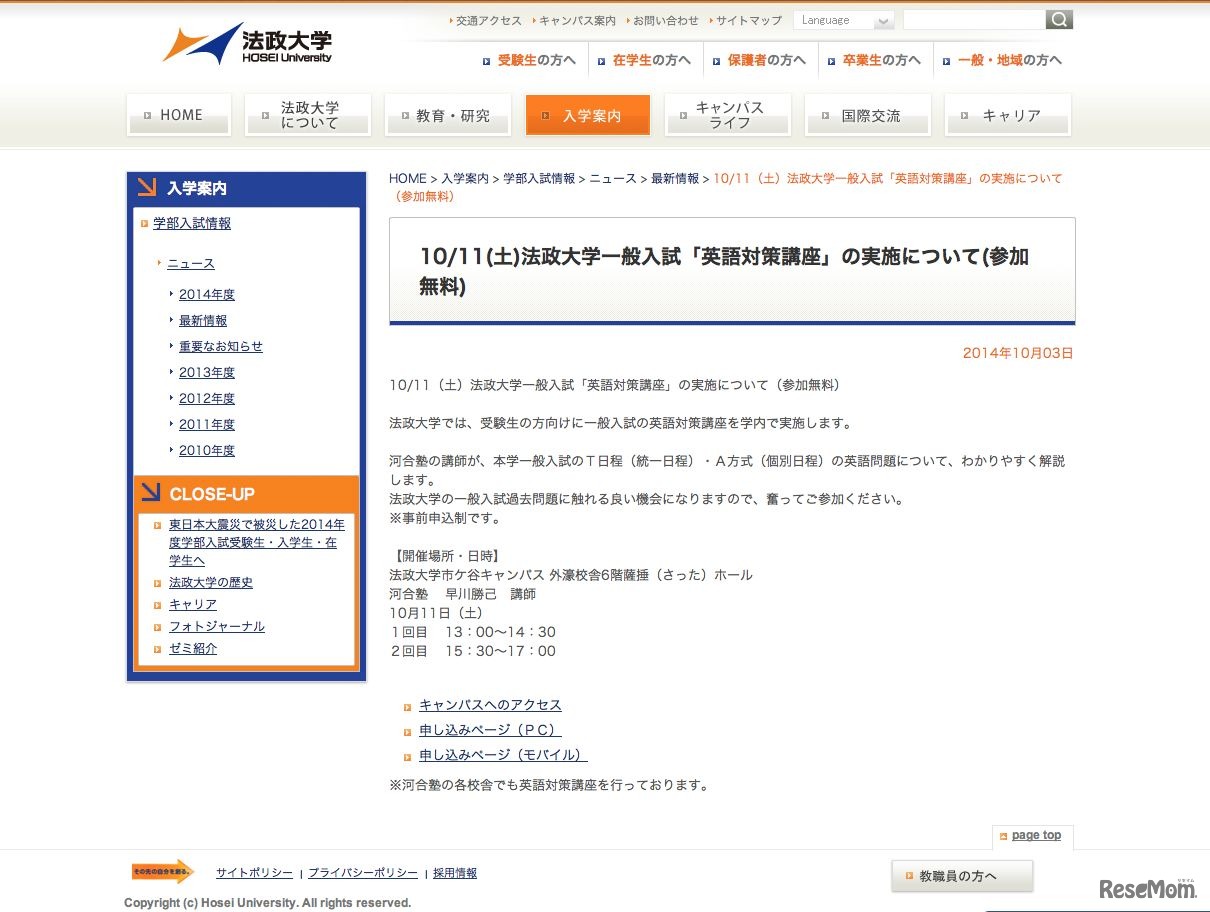Open the 2014年度 news archive

tap(207, 294)
